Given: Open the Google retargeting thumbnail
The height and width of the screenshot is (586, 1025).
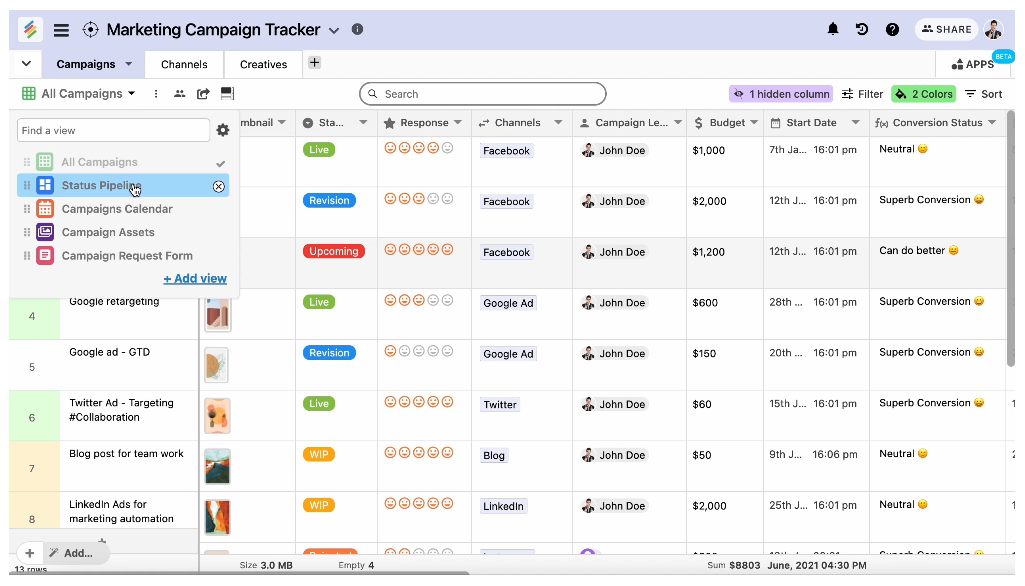Looking at the screenshot, I should (x=217, y=315).
